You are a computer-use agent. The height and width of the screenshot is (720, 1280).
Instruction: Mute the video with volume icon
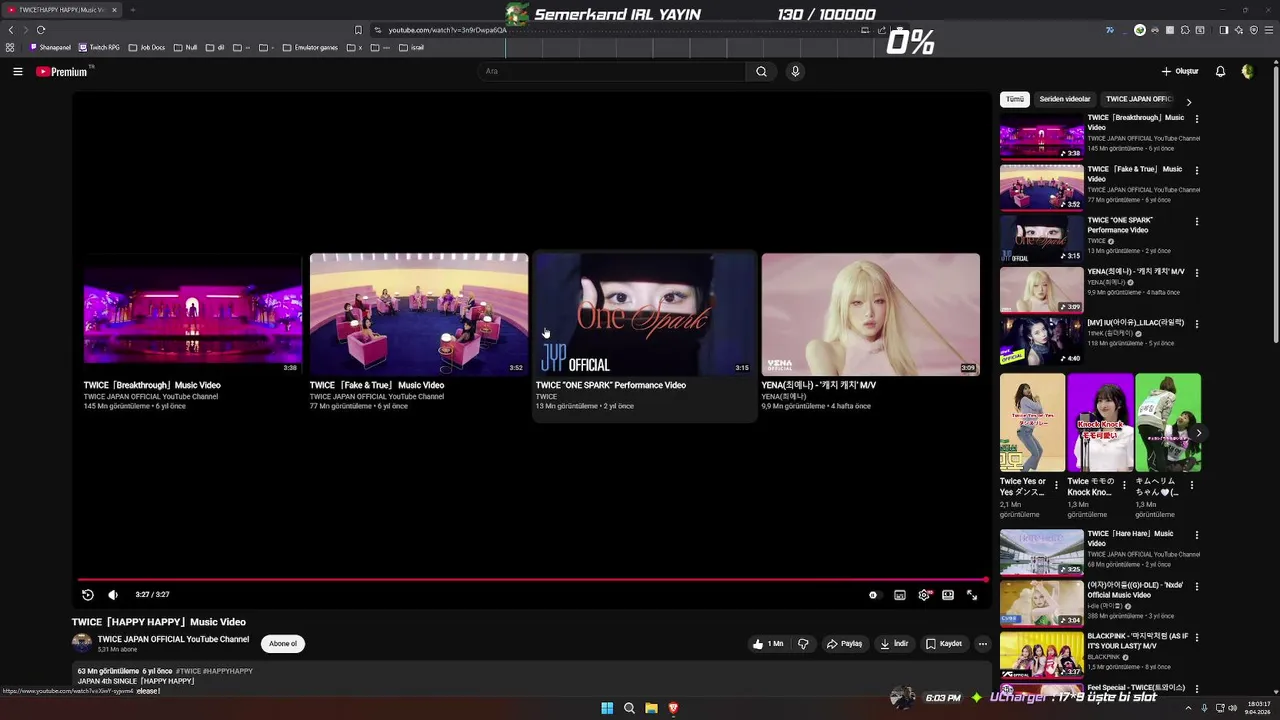113,595
